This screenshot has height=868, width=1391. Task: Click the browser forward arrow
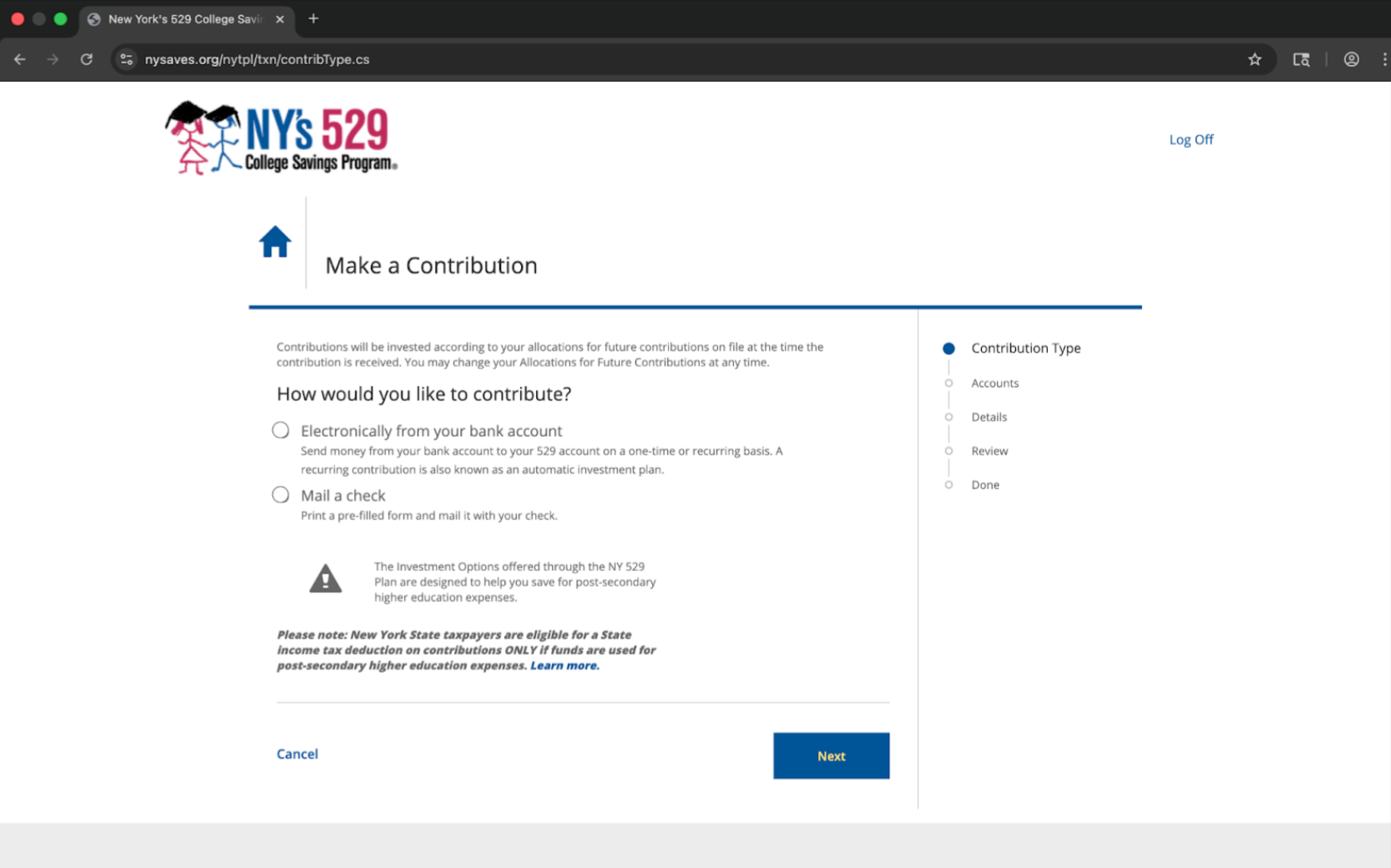click(x=53, y=59)
